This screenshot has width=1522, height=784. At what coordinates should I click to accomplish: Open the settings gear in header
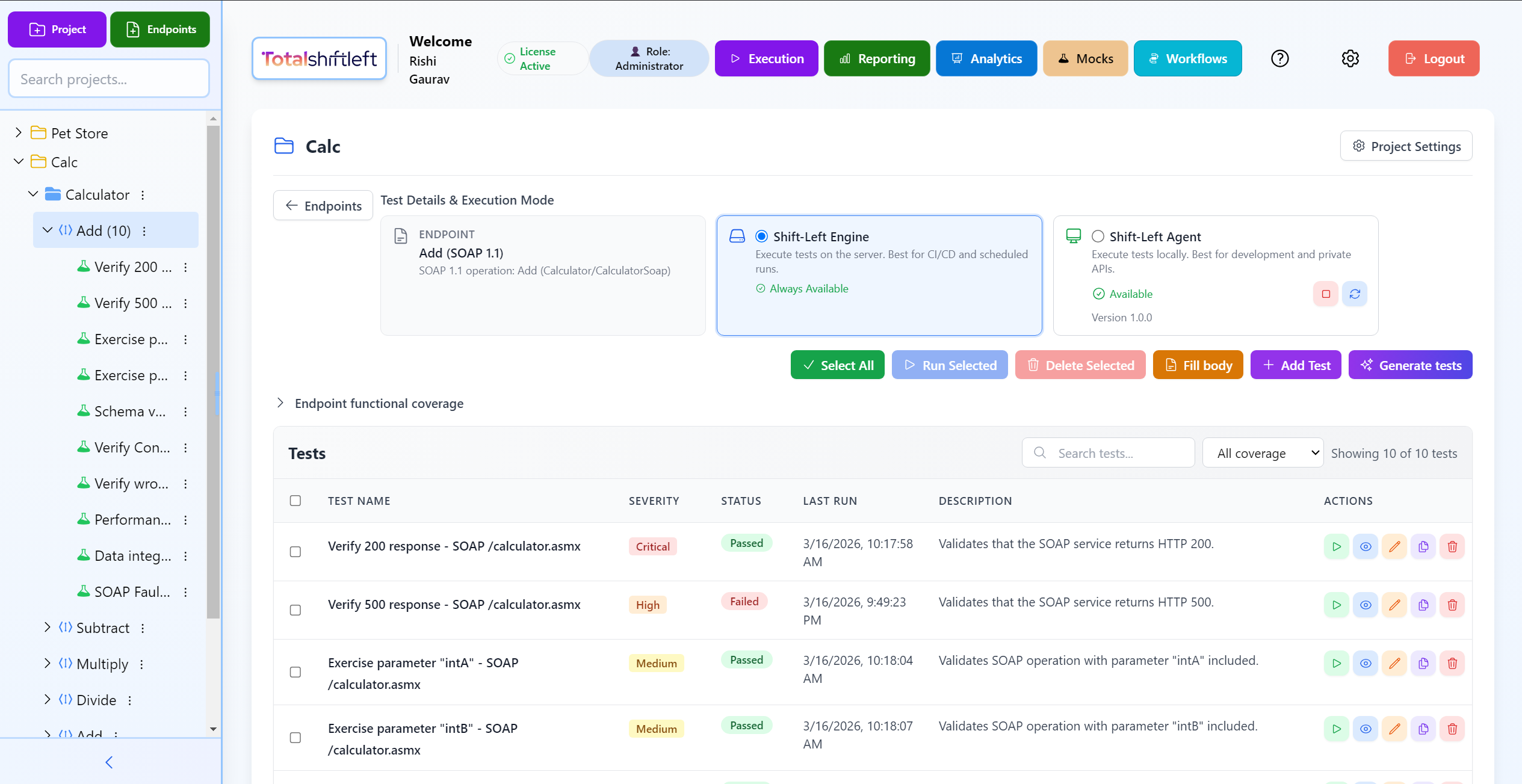[x=1350, y=58]
